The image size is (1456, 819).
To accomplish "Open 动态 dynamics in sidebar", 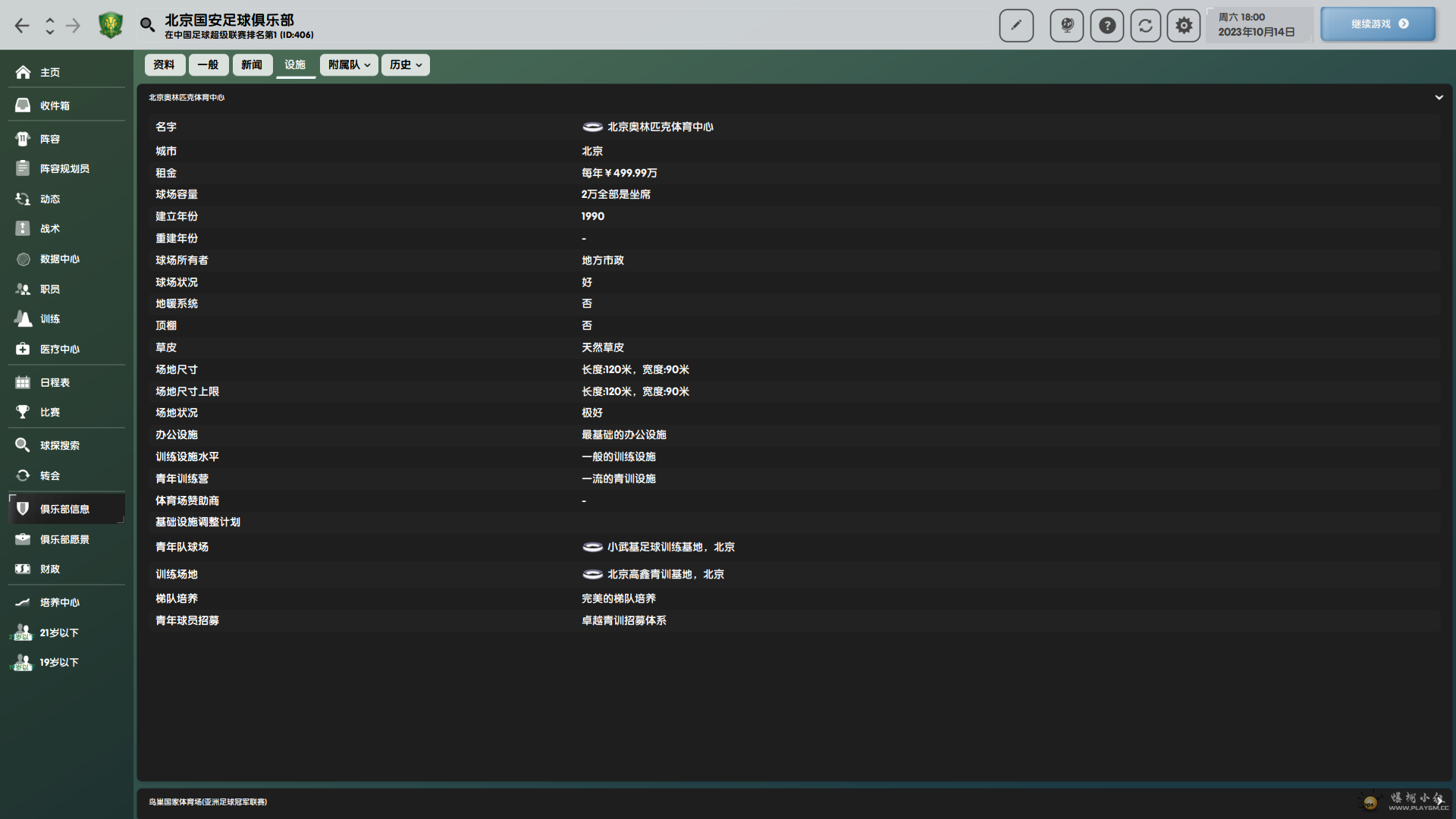I will point(67,199).
